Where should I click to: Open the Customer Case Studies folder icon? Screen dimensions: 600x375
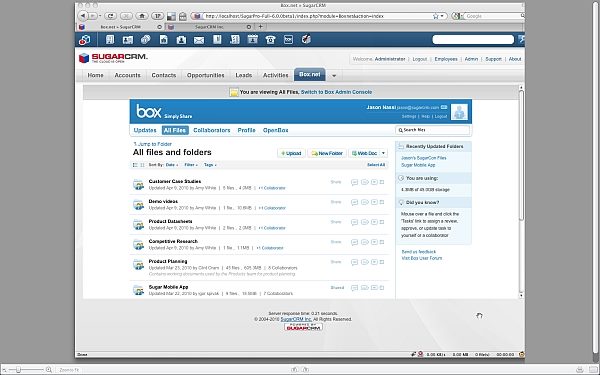click(x=138, y=184)
